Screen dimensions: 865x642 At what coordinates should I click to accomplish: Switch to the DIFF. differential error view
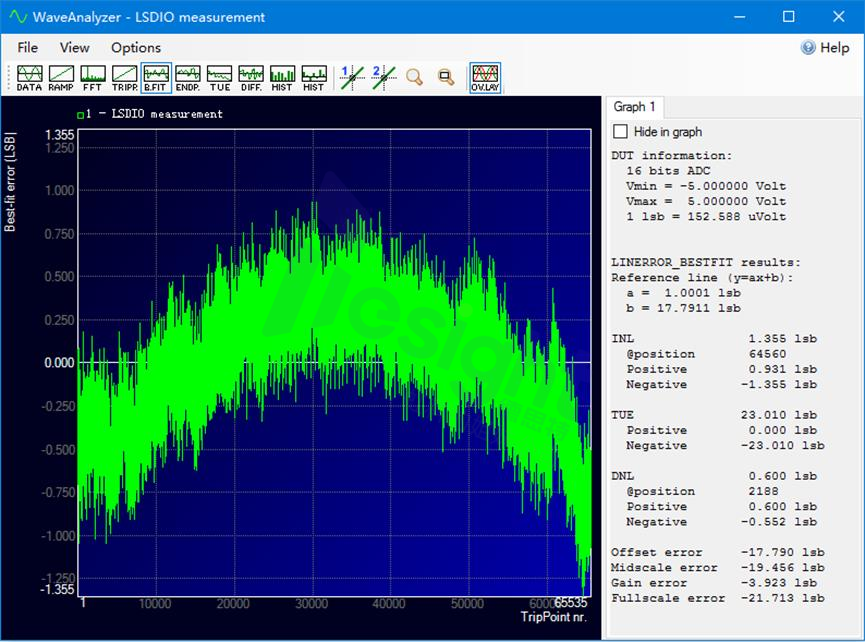coord(251,78)
